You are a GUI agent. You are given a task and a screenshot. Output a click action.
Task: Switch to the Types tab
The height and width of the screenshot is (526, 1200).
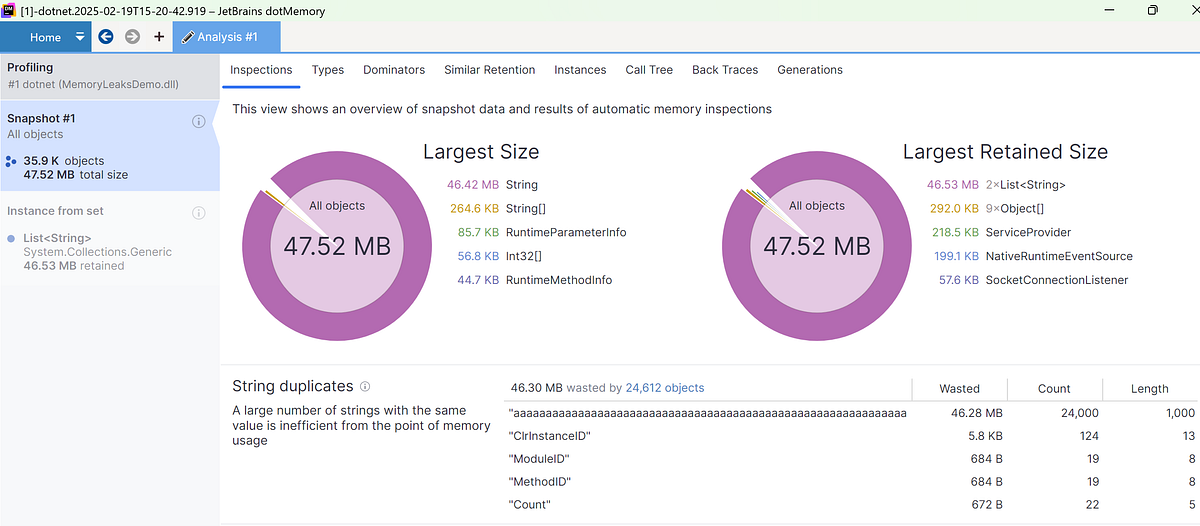327,70
